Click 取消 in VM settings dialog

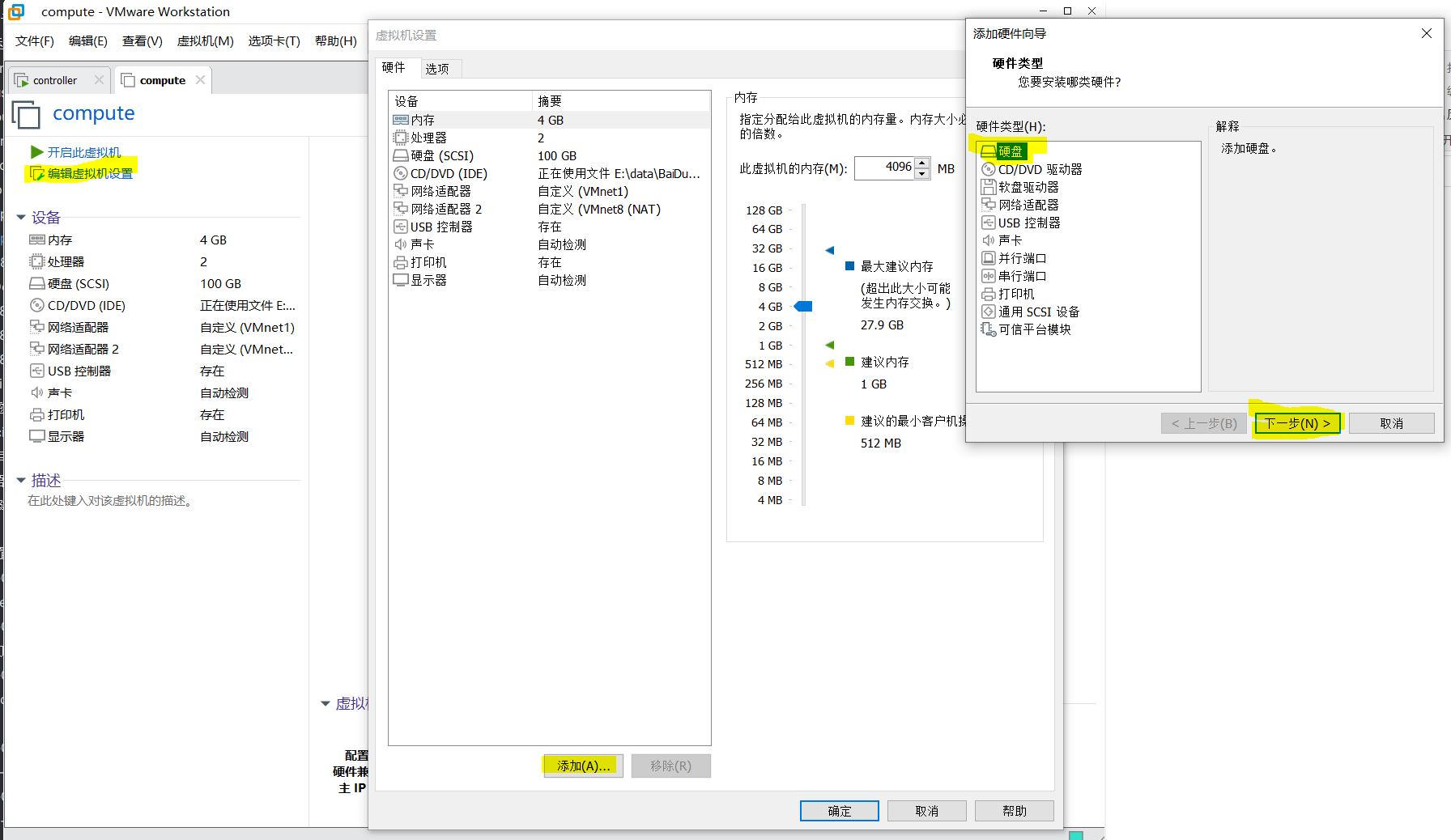pos(927,811)
